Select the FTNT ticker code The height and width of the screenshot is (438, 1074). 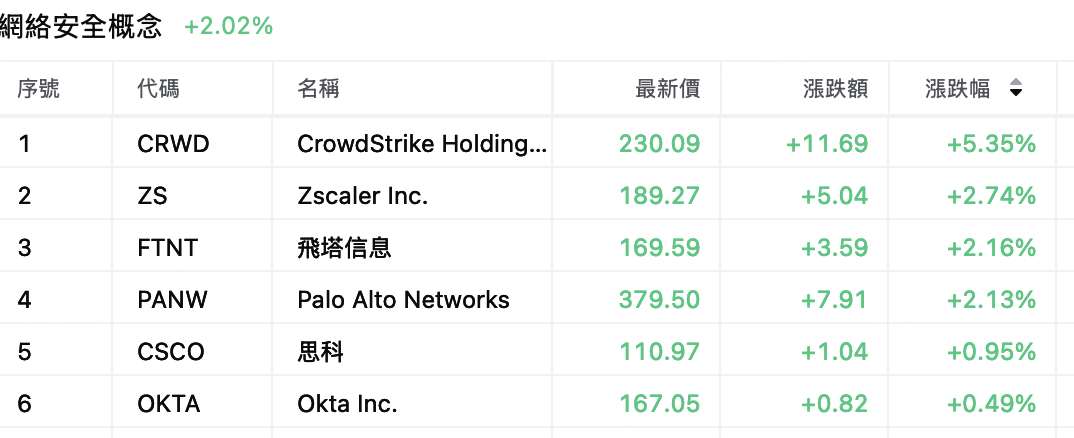coord(168,247)
